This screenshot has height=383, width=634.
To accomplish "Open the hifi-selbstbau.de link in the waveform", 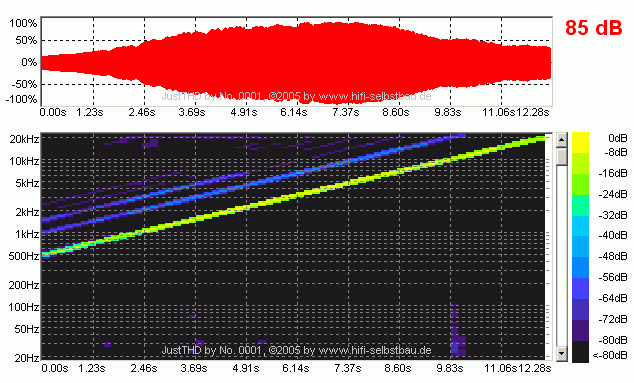I will 375,96.
